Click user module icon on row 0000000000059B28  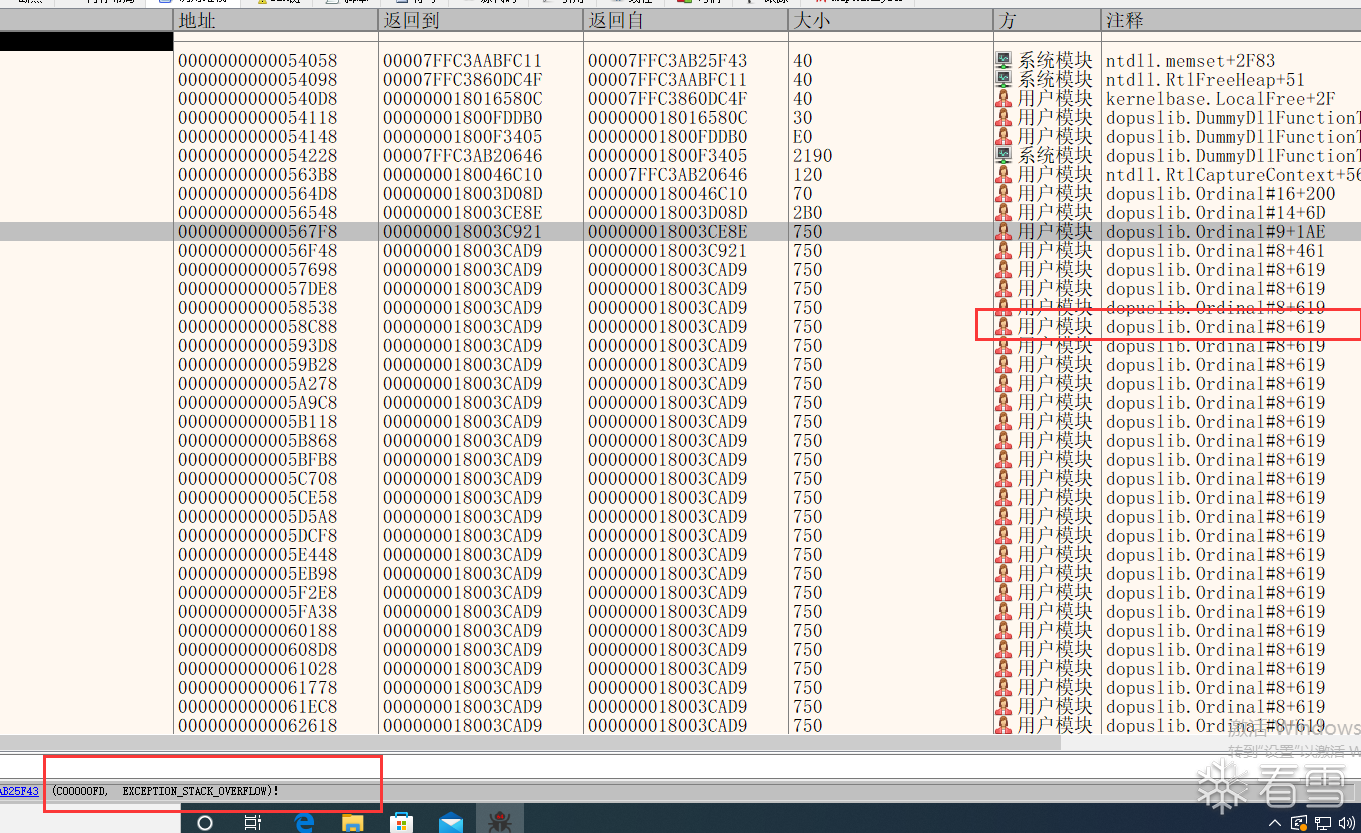[x=1004, y=365]
